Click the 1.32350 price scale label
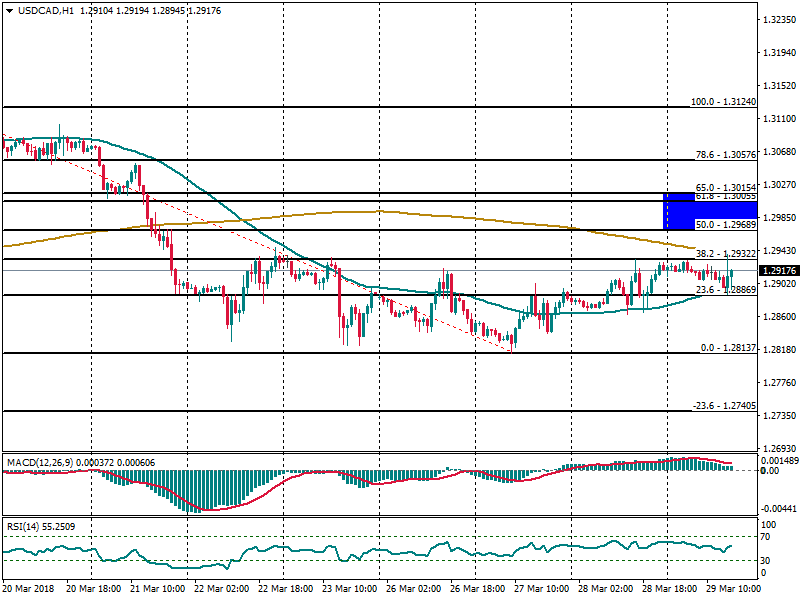This screenshot has width=800, height=600. (777, 20)
